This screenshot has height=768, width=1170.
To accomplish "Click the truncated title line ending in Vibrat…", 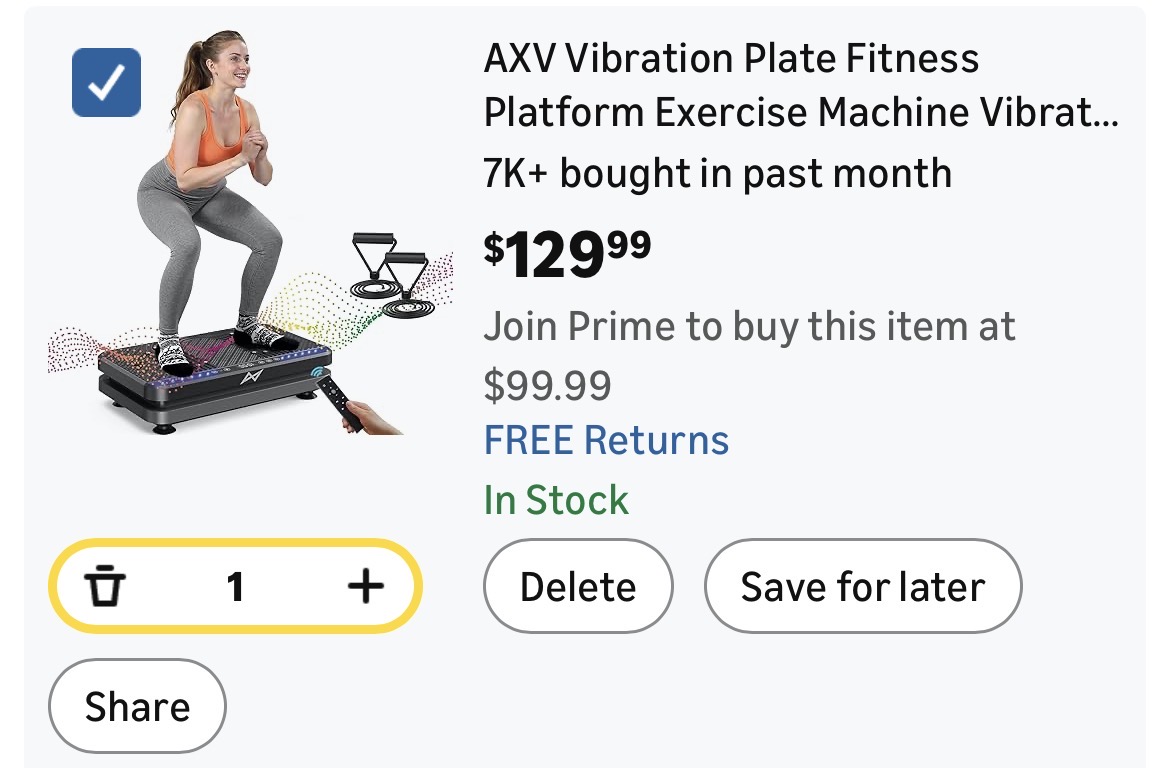I will 800,113.
